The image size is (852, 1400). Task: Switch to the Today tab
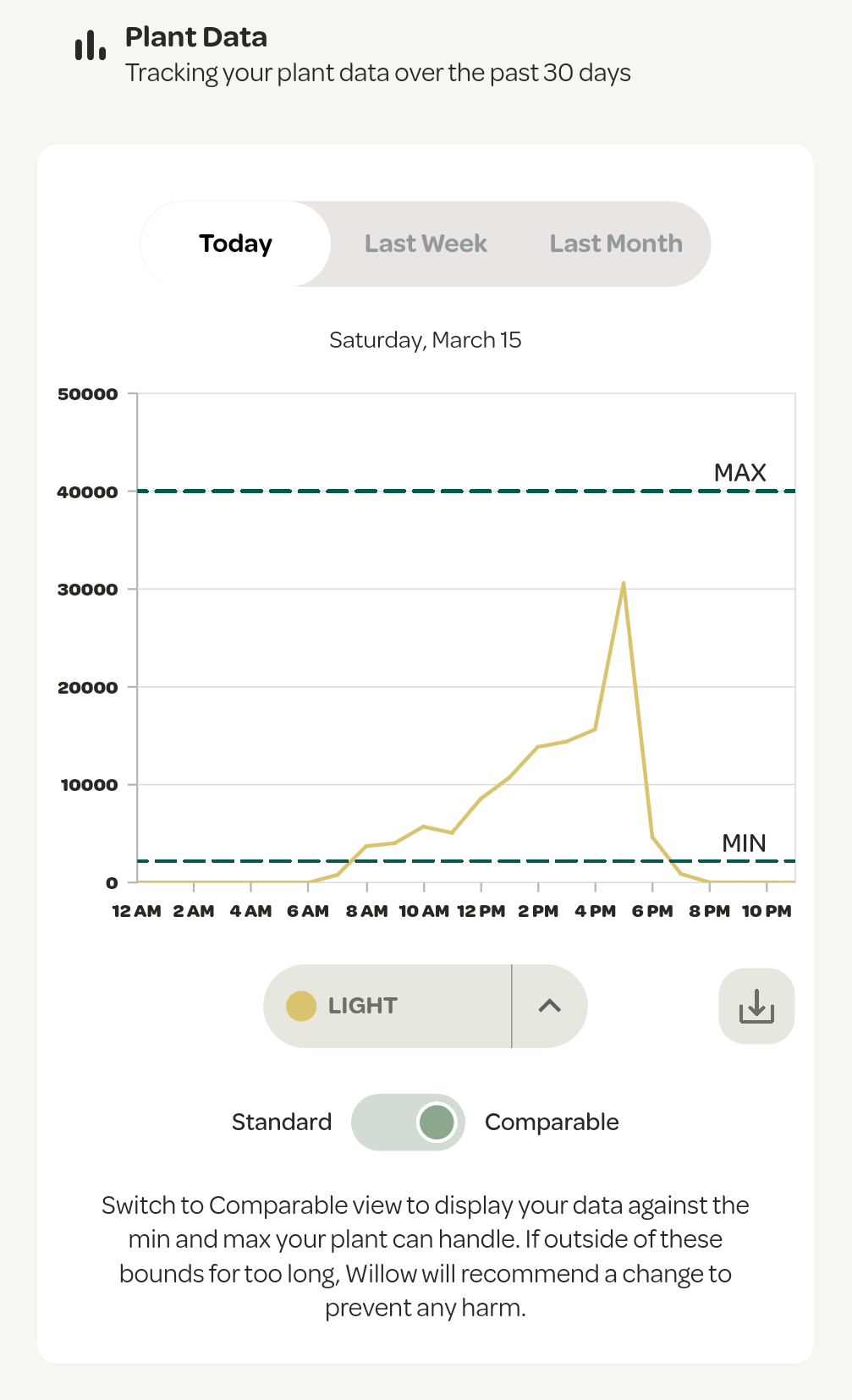[235, 244]
